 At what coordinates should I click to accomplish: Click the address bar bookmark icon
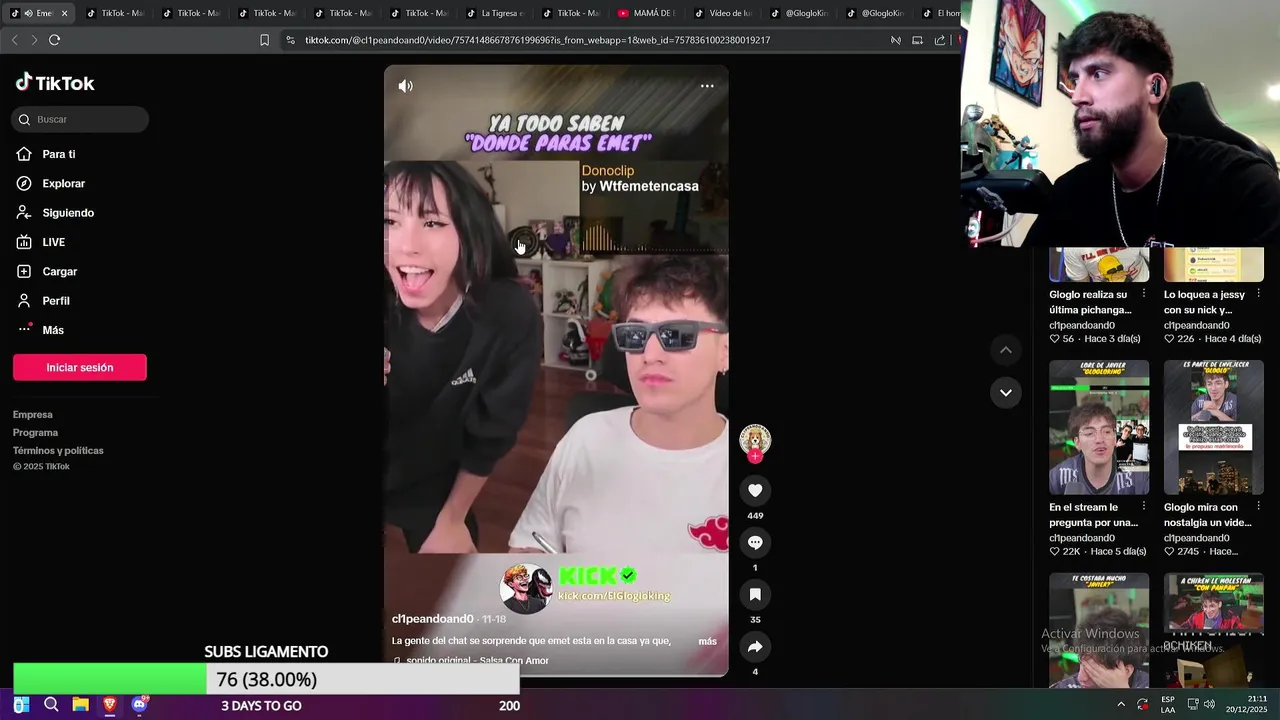pyautogui.click(x=264, y=40)
